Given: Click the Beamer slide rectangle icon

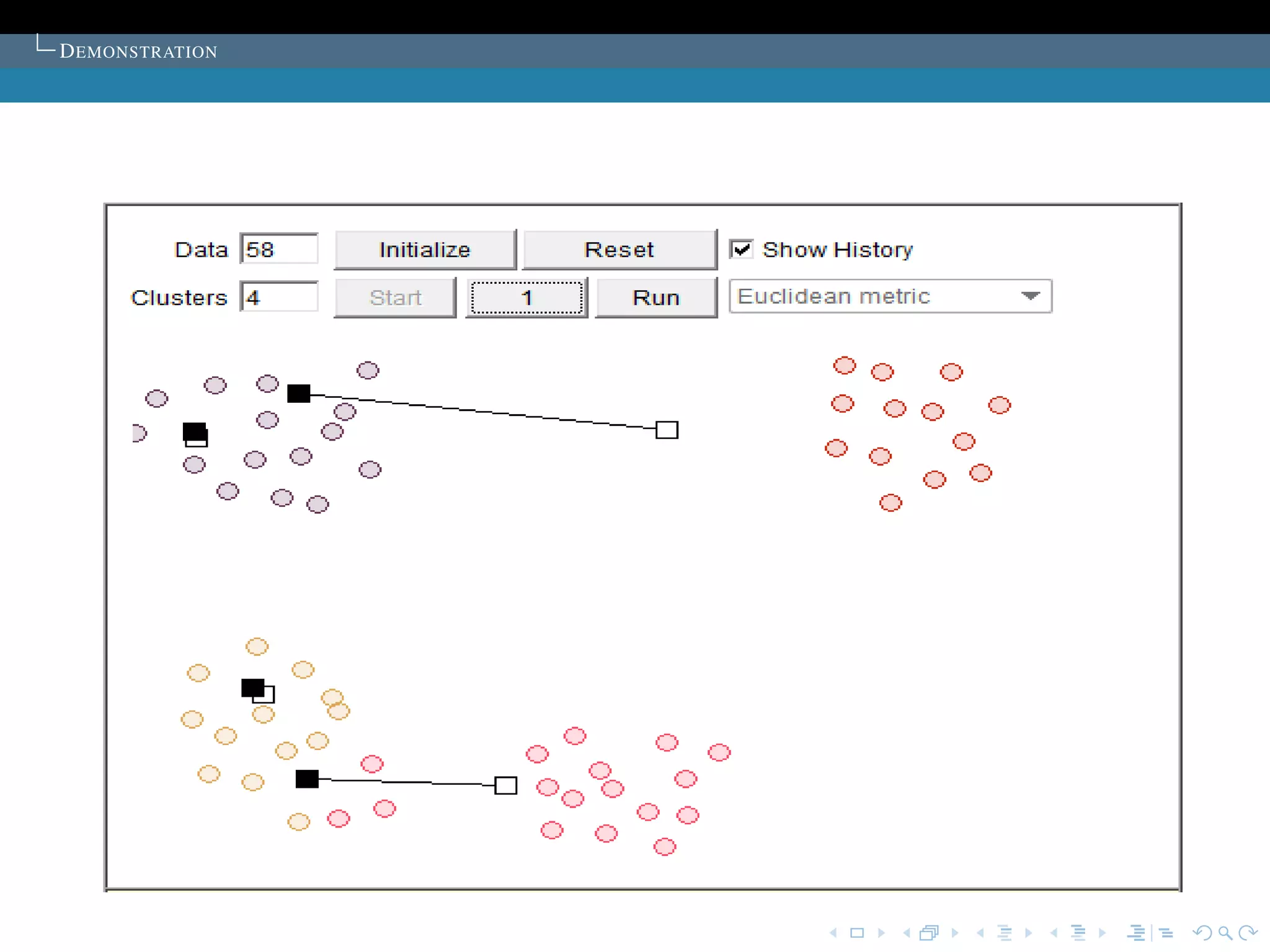Looking at the screenshot, I should click(x=857, y=933).
